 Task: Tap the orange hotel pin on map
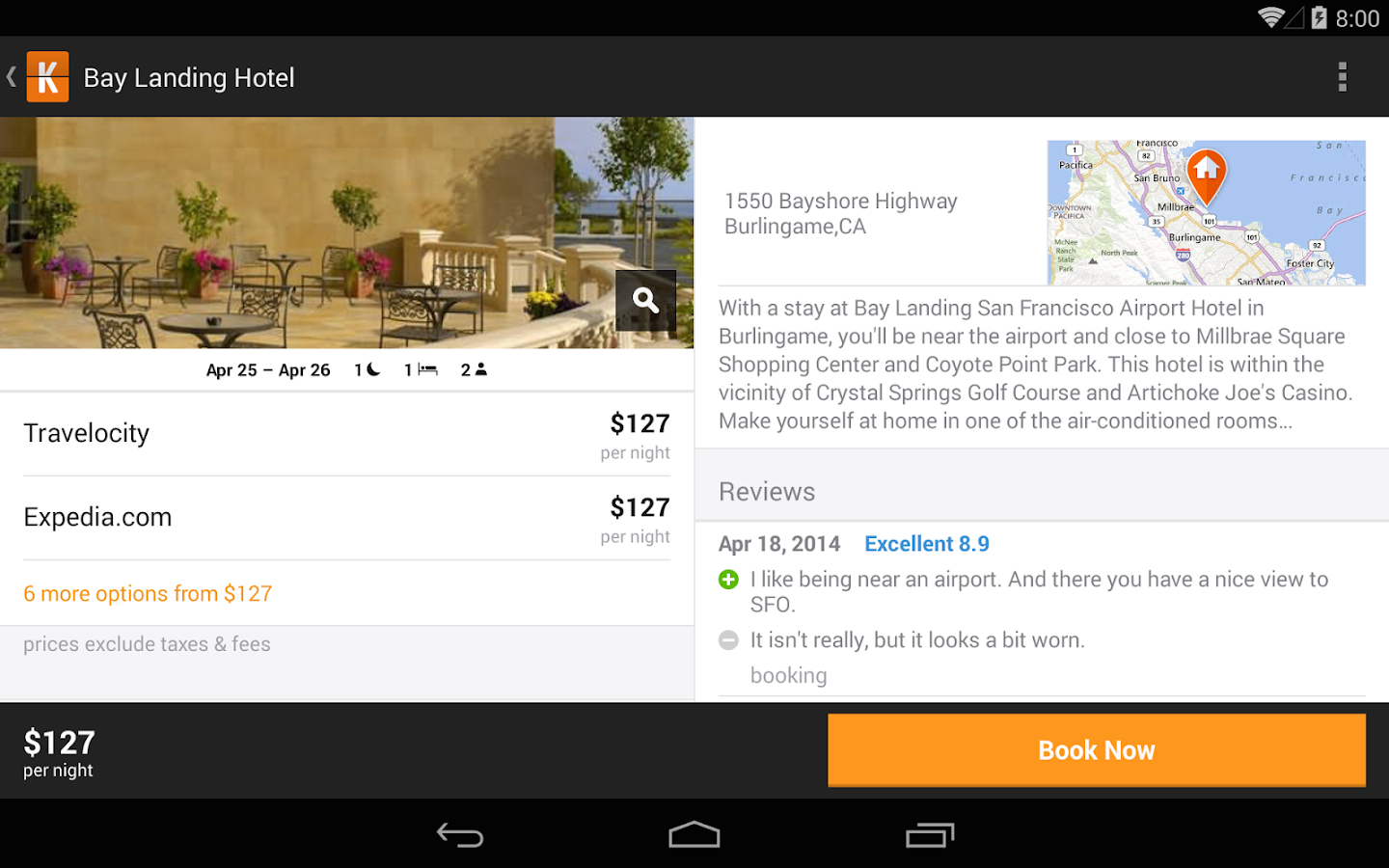pyautogui.click(x=1206, y=174)
